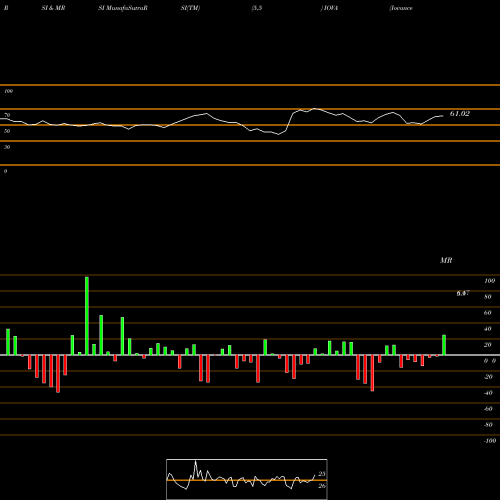
Task: Click the RSI axis label 100
Action: pyautogui.click(x=9, y=91)
